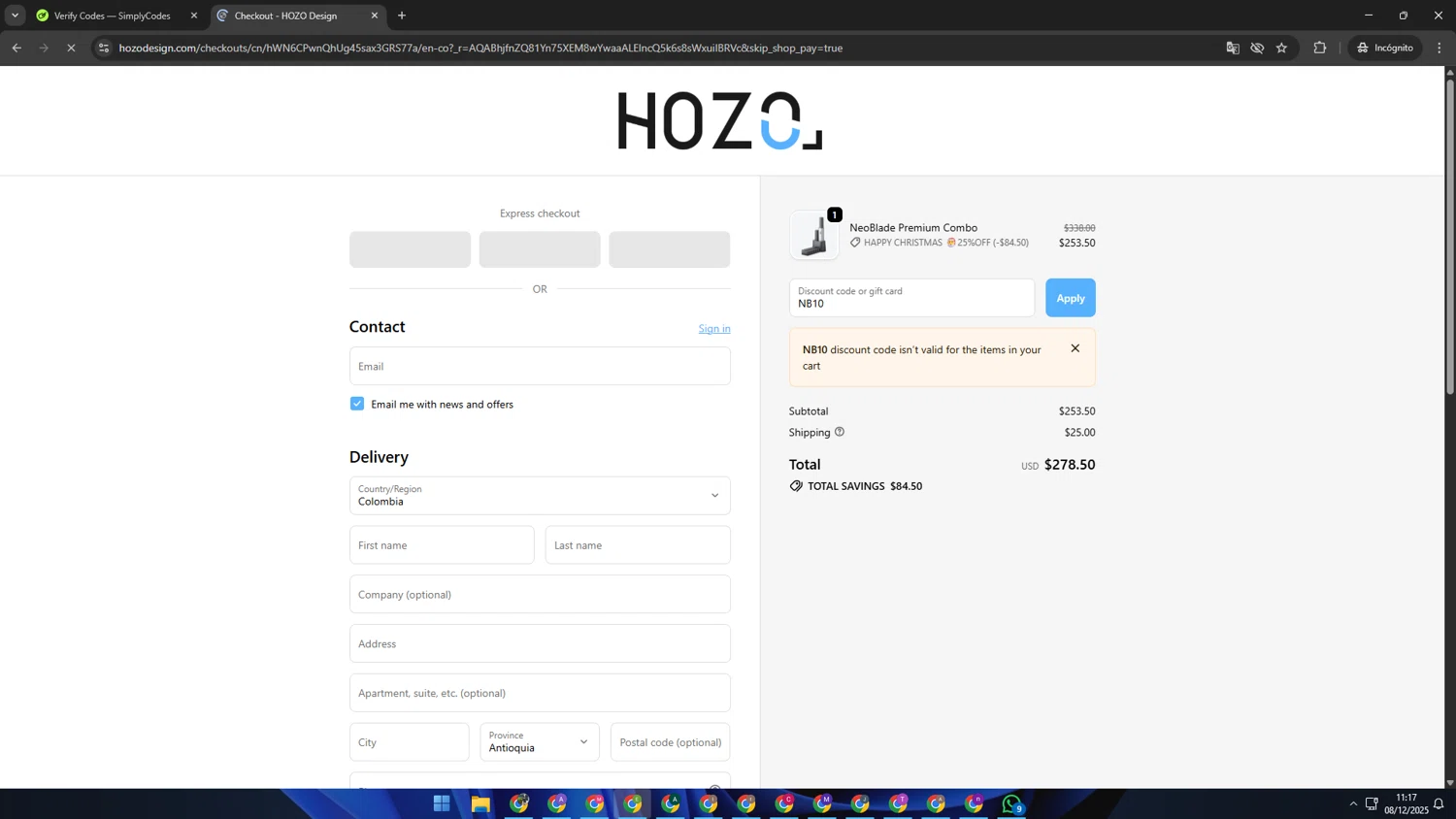
Task: Expand the Country/Region dropdown
Action: pos(540,495)
